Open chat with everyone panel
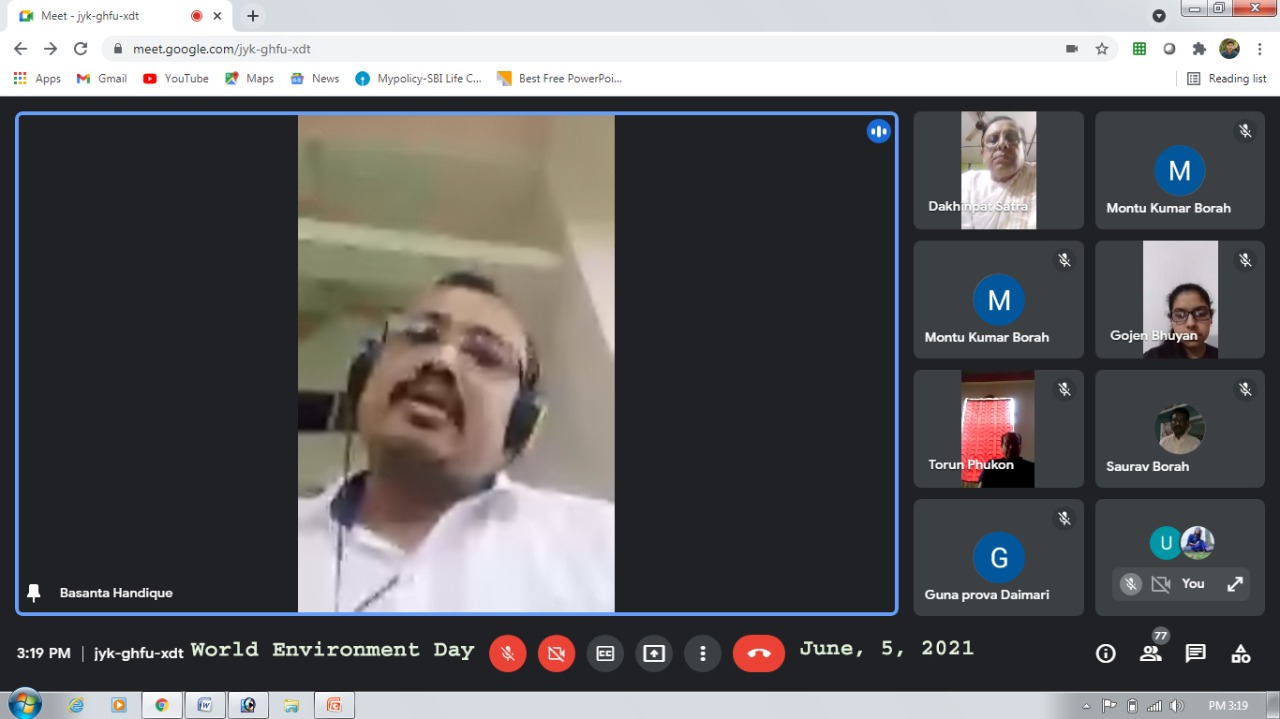The height and width of the screenshot is (719, 1280). pos(1195,654)
